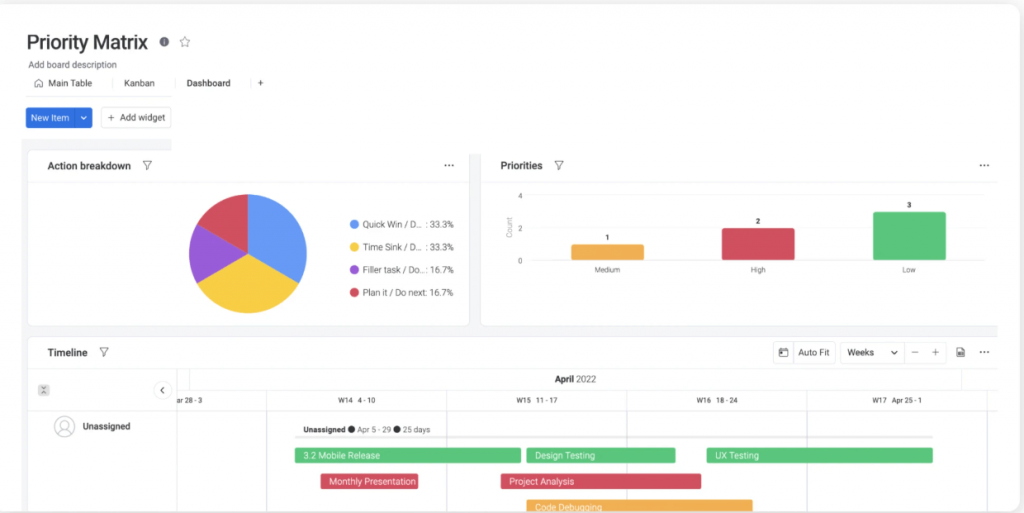
Task: Click the Auto Fit button
Action: [814, 352]
